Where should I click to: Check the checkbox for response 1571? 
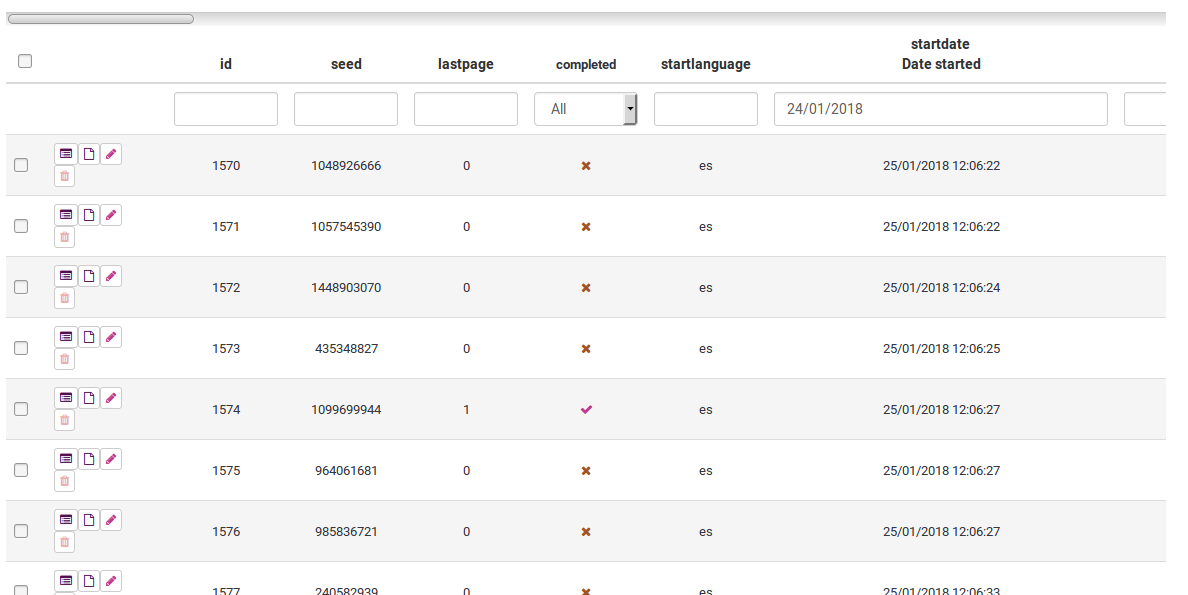click(x=21, y=227)
